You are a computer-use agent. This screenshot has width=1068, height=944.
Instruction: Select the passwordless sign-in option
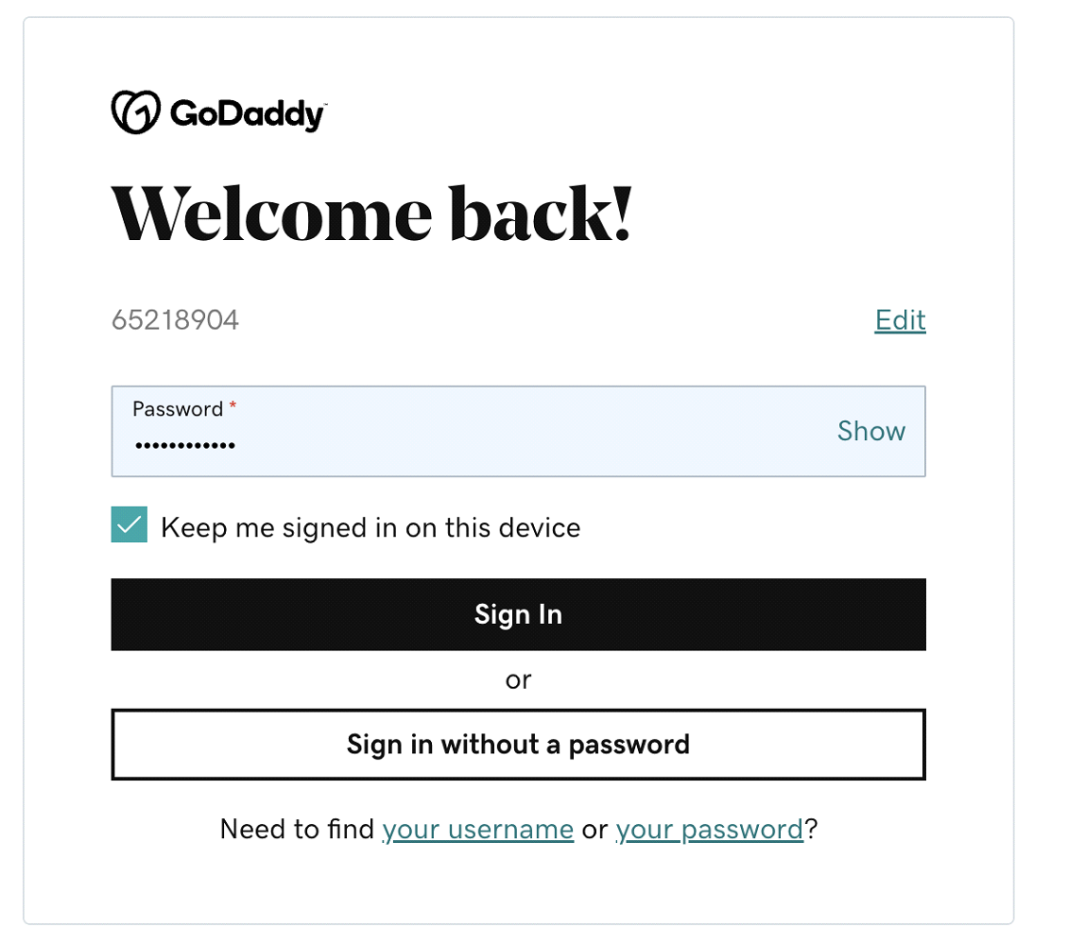pyautogui.click(x=518, y=744)
